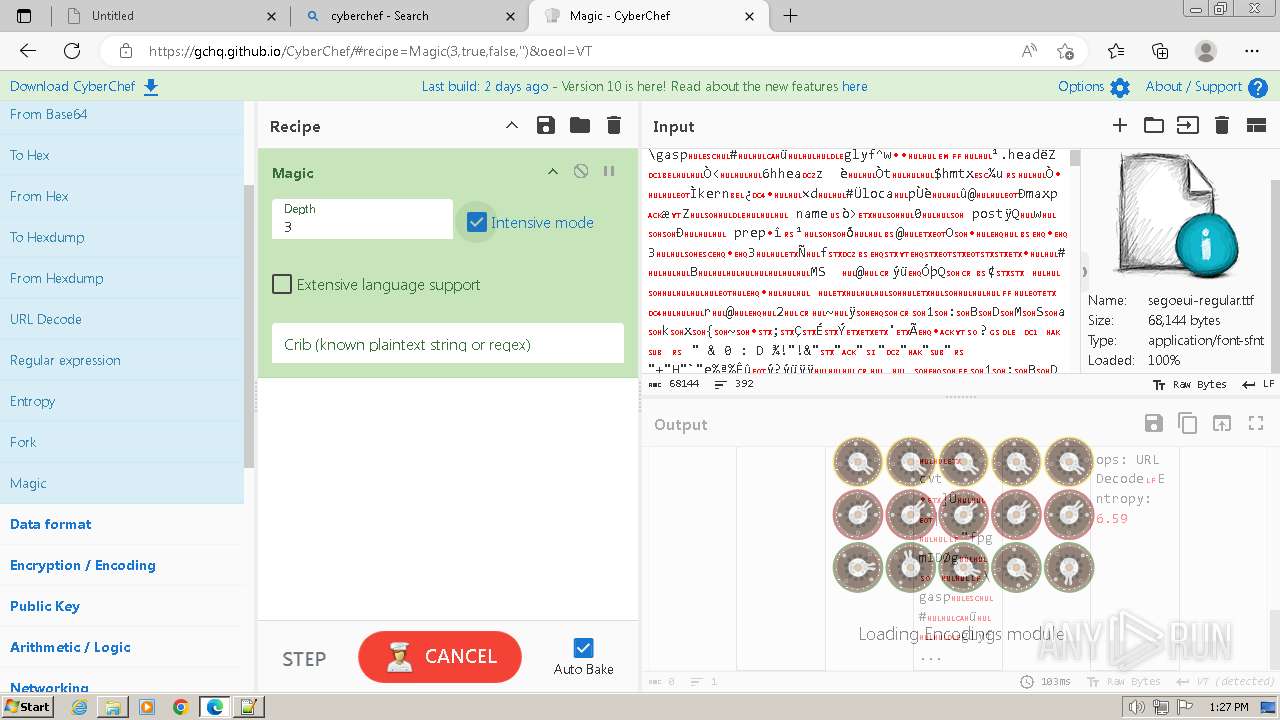Open File Explorer from taskbar
The width and height of the screenshot is (1280, 720).
pyautogui.click(x=113, y=707)
